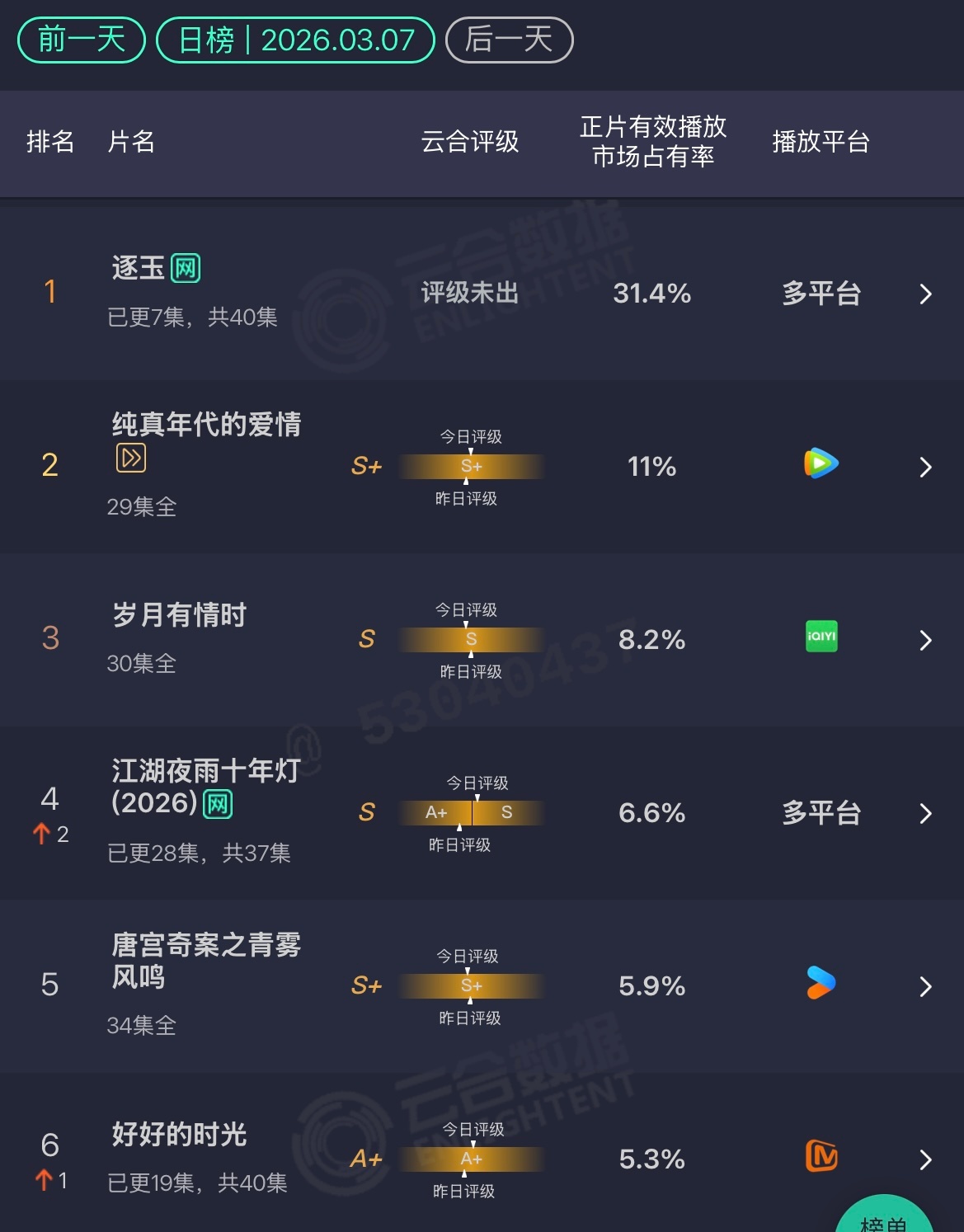The height and width of the screenshot is (1232, 964).
Task: Click the Youku platform icon
Action: point(821,982)
